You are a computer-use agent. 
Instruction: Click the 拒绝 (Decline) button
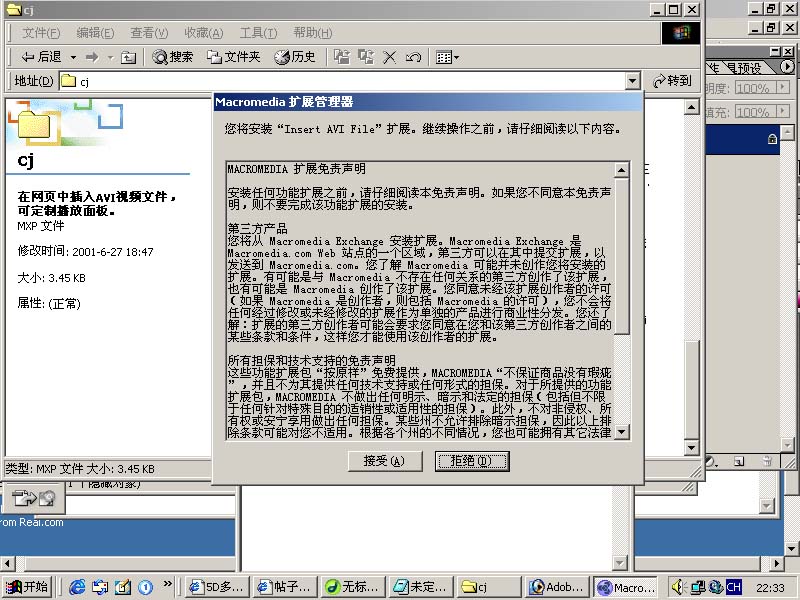472,461
